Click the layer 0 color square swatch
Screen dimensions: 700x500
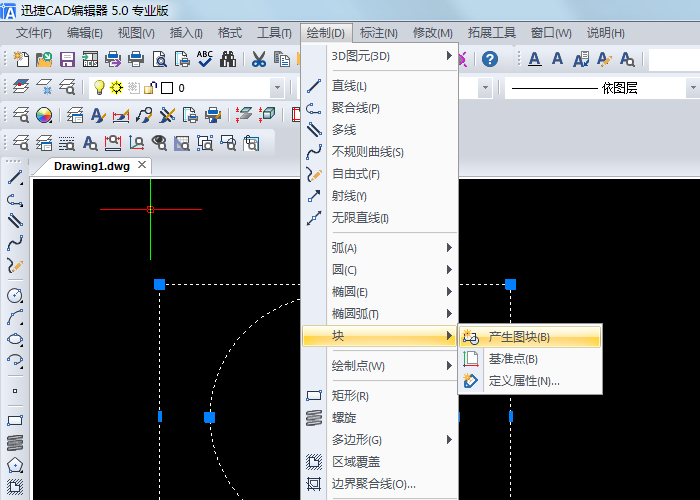(x=166, y=88)
